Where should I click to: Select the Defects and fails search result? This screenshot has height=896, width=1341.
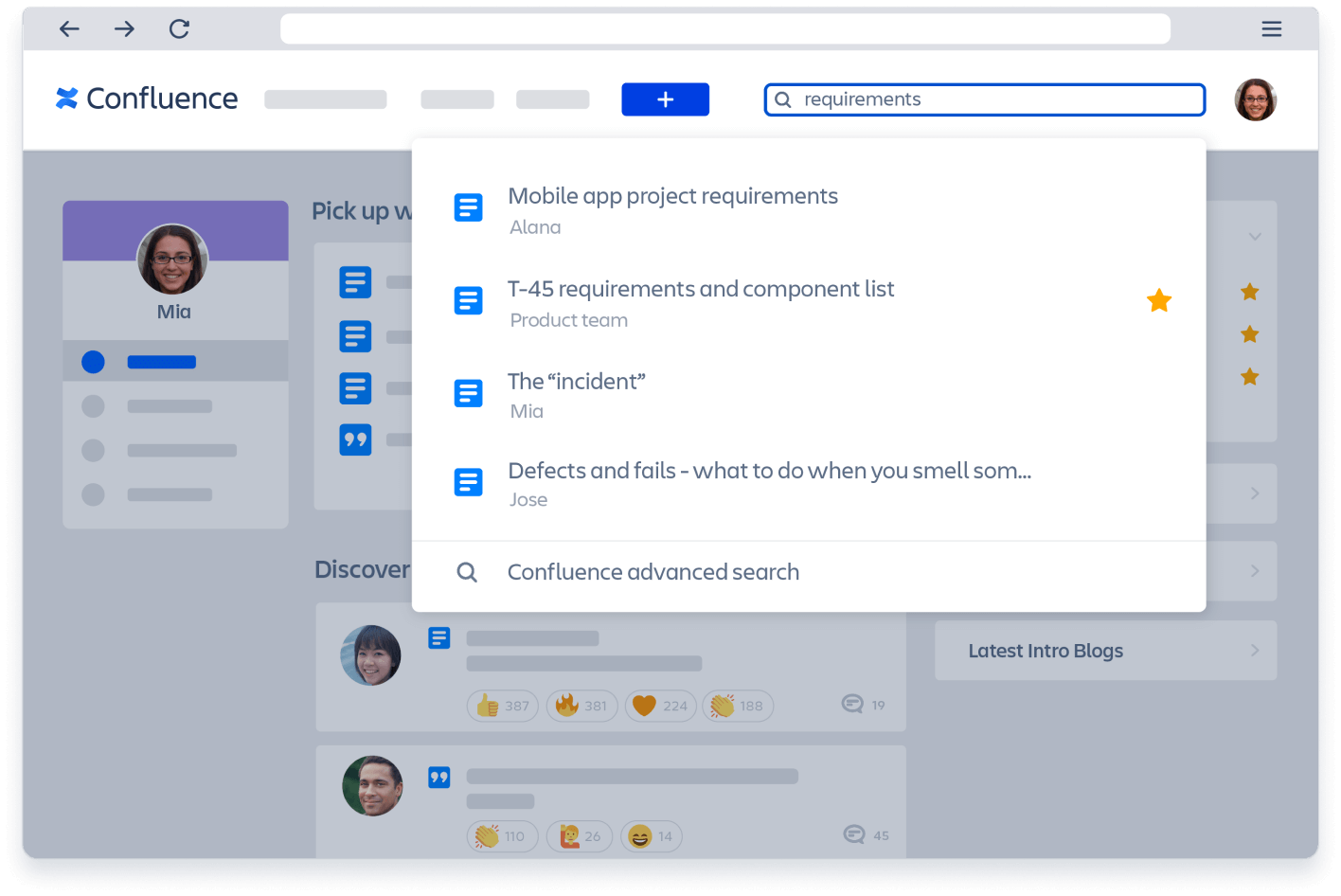coord(769,471)
